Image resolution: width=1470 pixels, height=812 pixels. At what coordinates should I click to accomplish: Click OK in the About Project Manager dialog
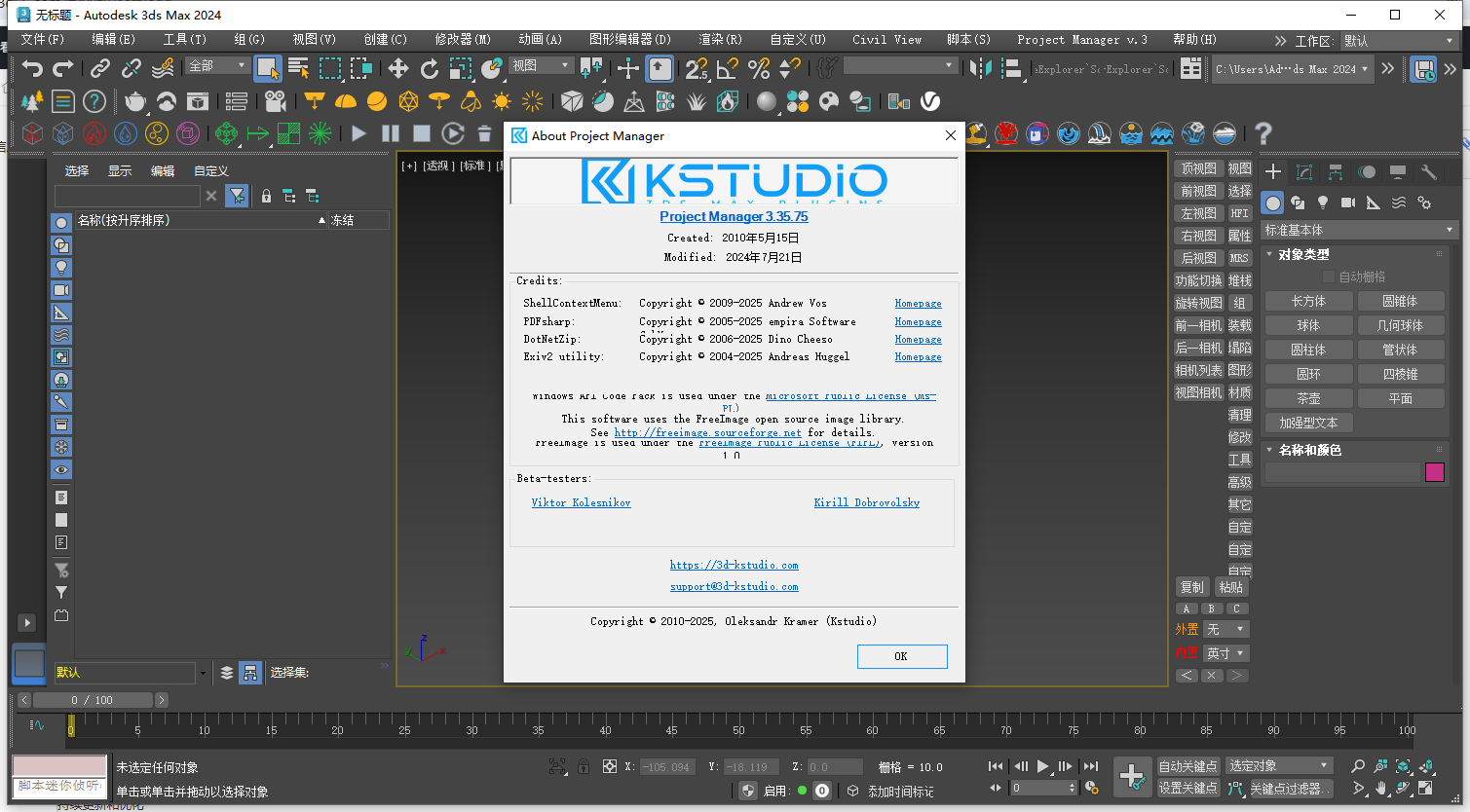pos(901,656)
